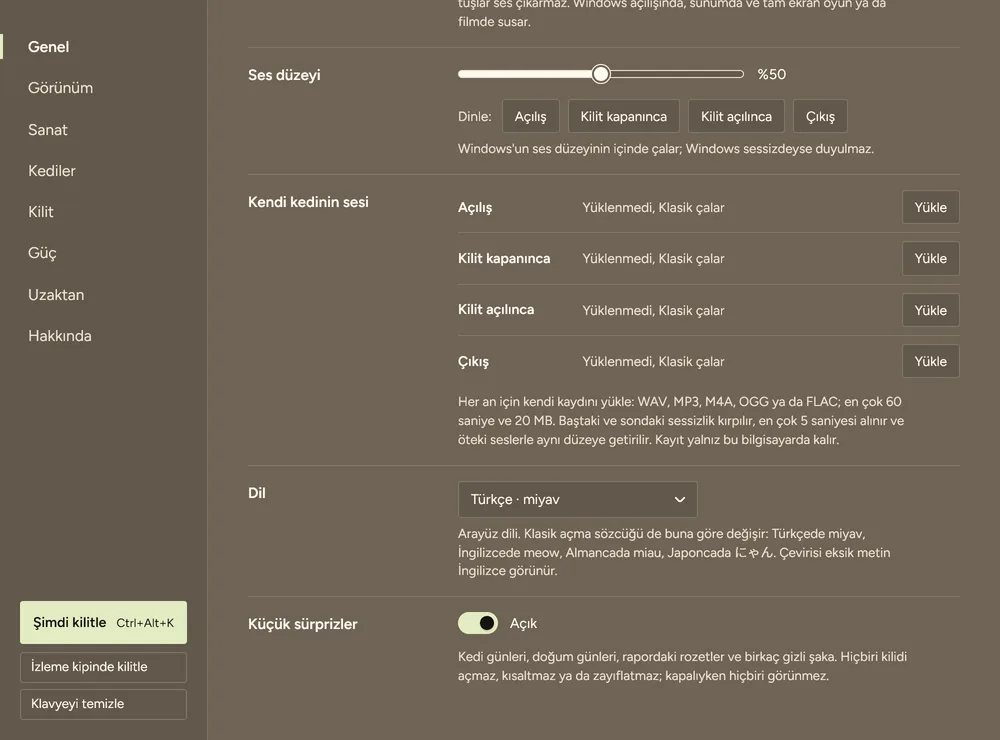Listen to the Kilit kapanınca preview
The width and height of the screenshot is (1000, 740).
[x=624, y=117]
